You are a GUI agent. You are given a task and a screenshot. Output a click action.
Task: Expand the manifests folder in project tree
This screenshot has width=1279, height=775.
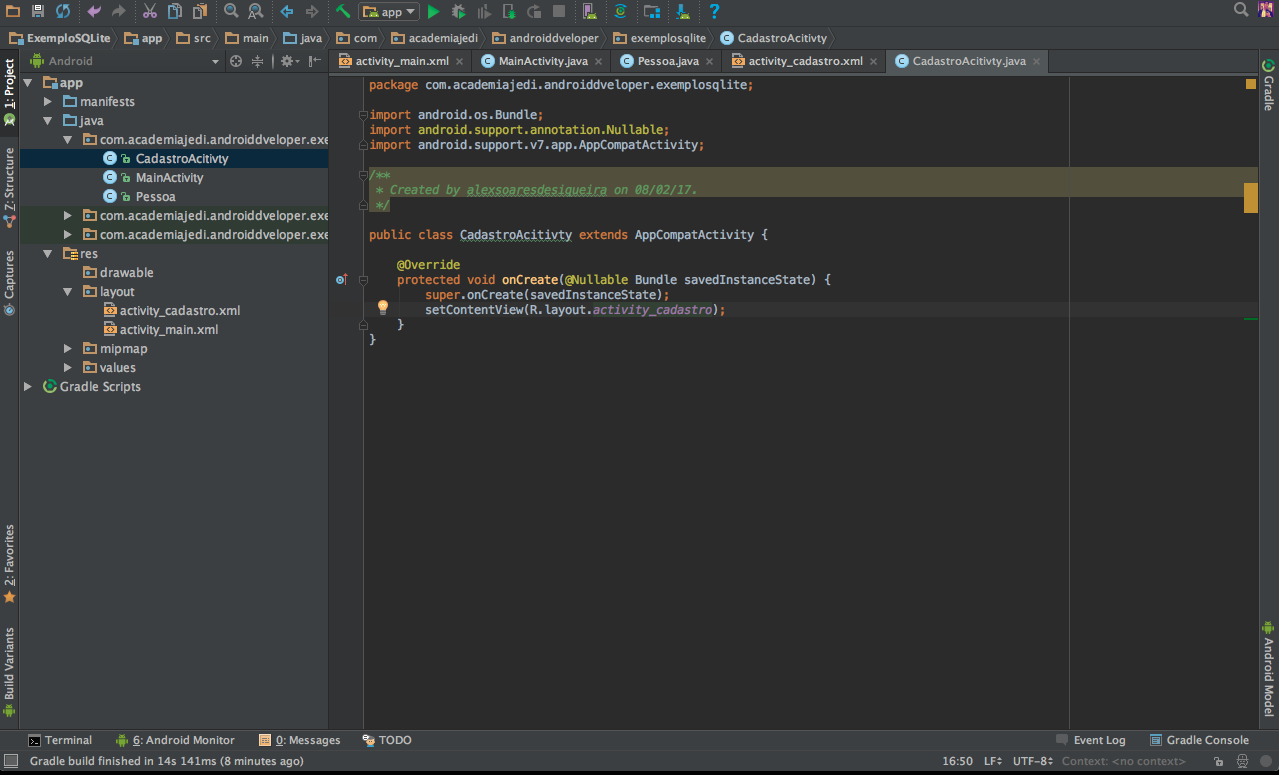pos(48,102)
